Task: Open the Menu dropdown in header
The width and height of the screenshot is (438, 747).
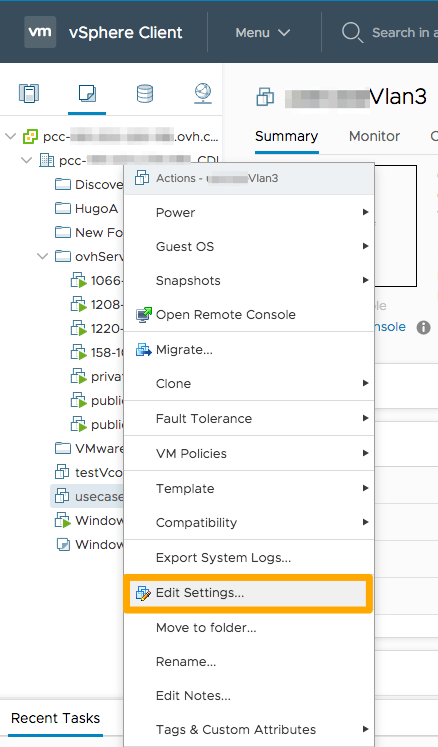Action: pos(263,32)
